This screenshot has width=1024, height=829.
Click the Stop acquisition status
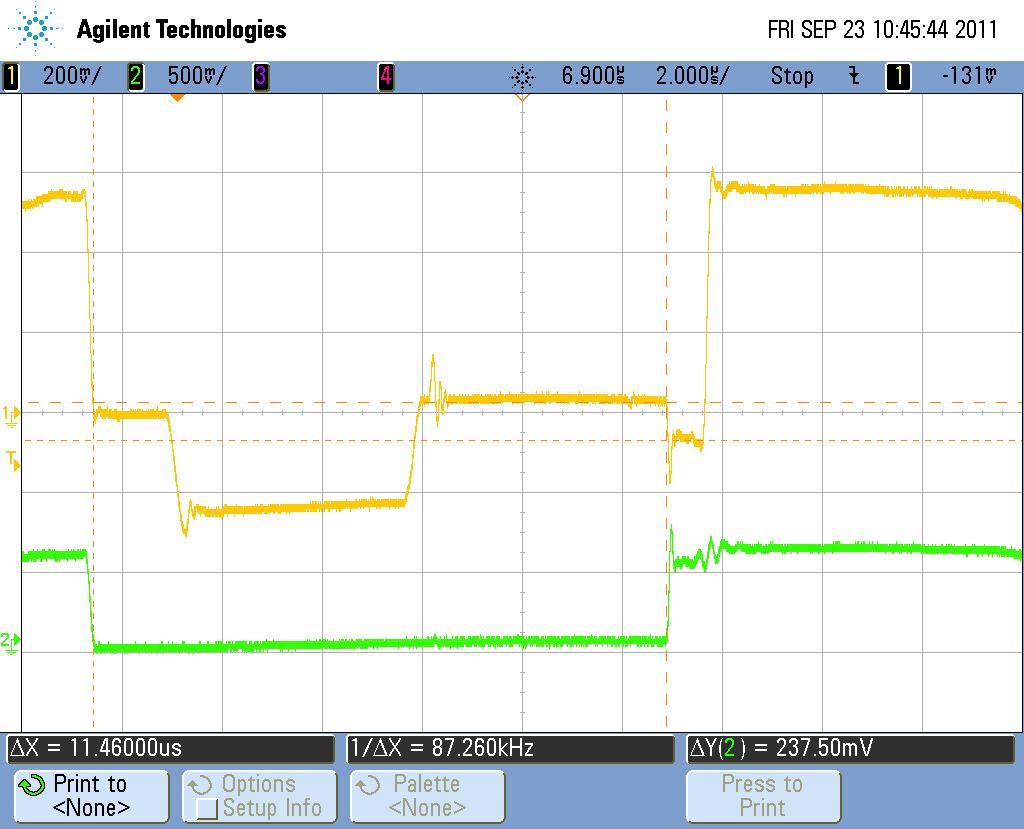point(792,76)
